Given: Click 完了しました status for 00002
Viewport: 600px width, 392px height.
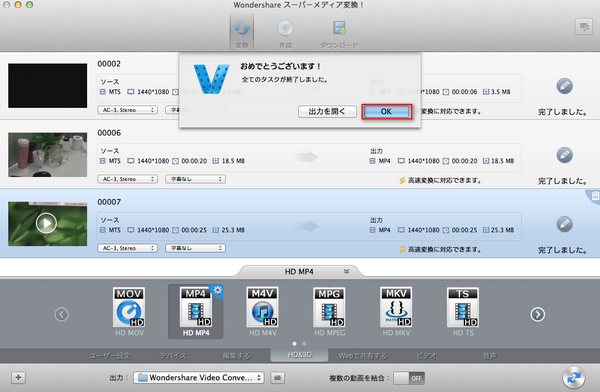Looking at the screenshot, I should [x=562, y=112].
